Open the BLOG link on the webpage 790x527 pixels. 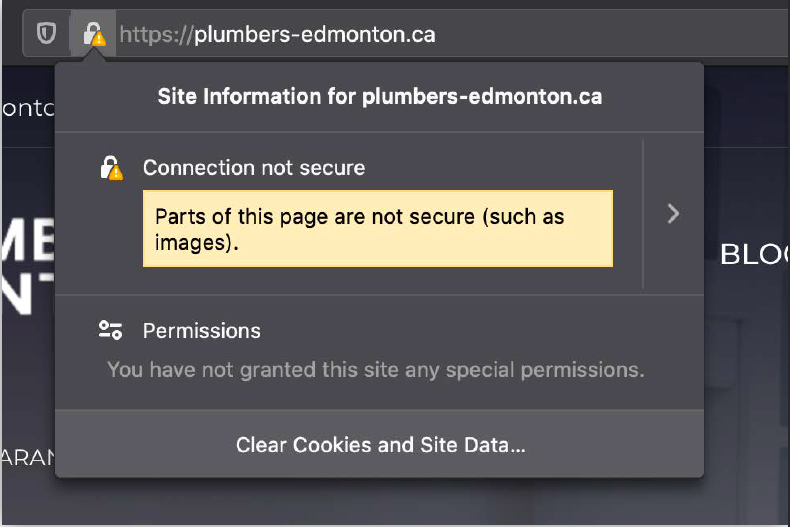[754, 255]
